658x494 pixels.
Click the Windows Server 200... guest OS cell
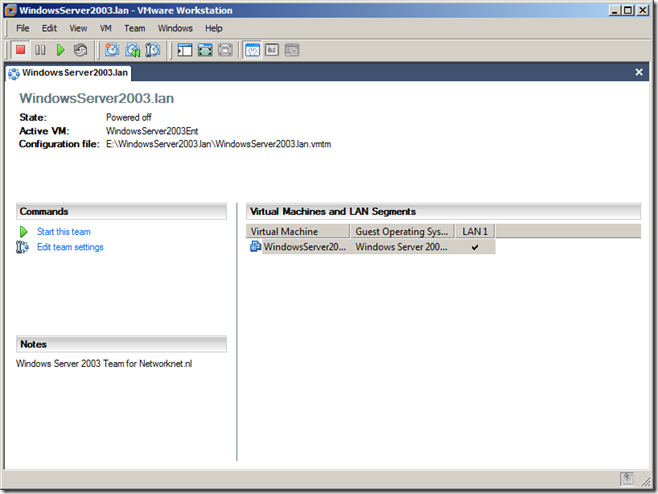[x=401, y=247]
